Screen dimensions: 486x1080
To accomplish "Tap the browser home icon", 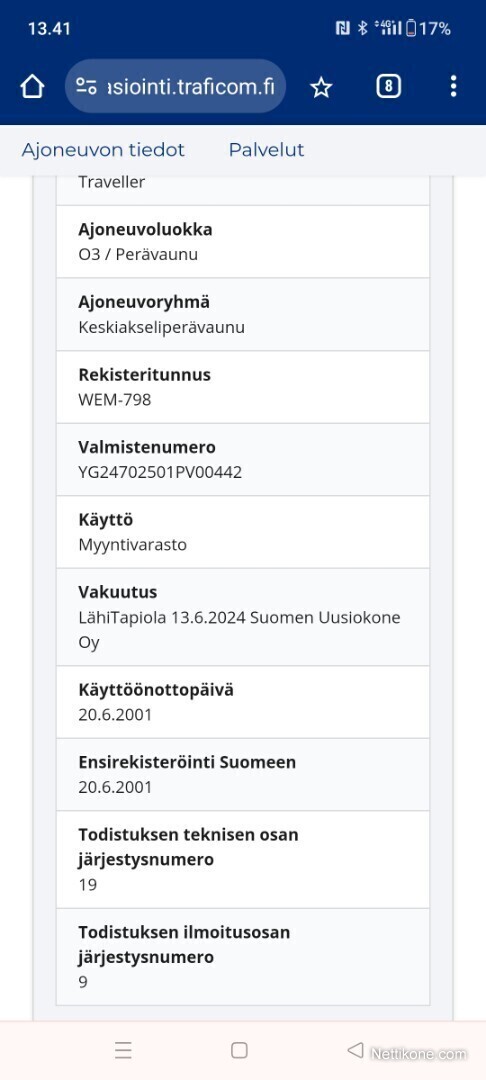I will (32, 87).
